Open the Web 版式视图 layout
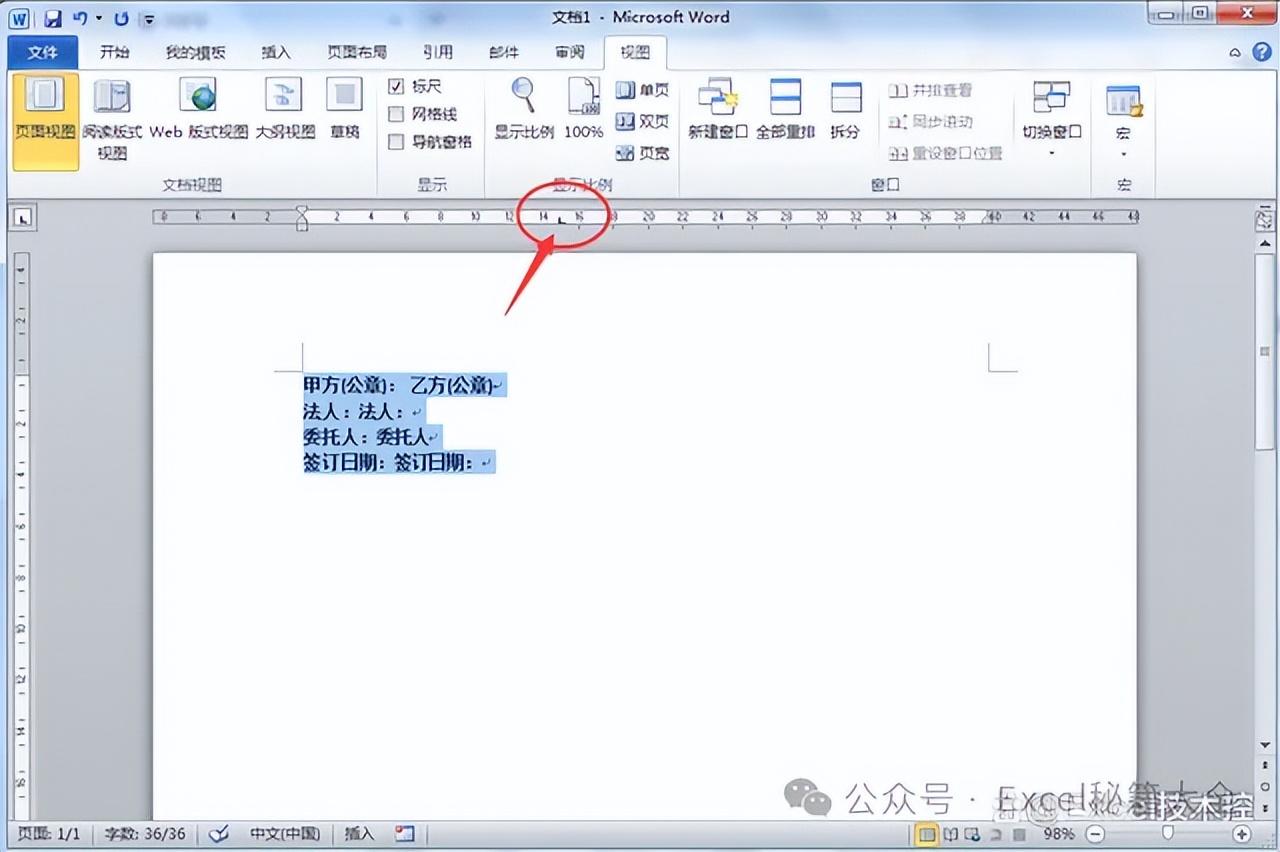Viewport: 1280px width, 852px height. point(199,110)
